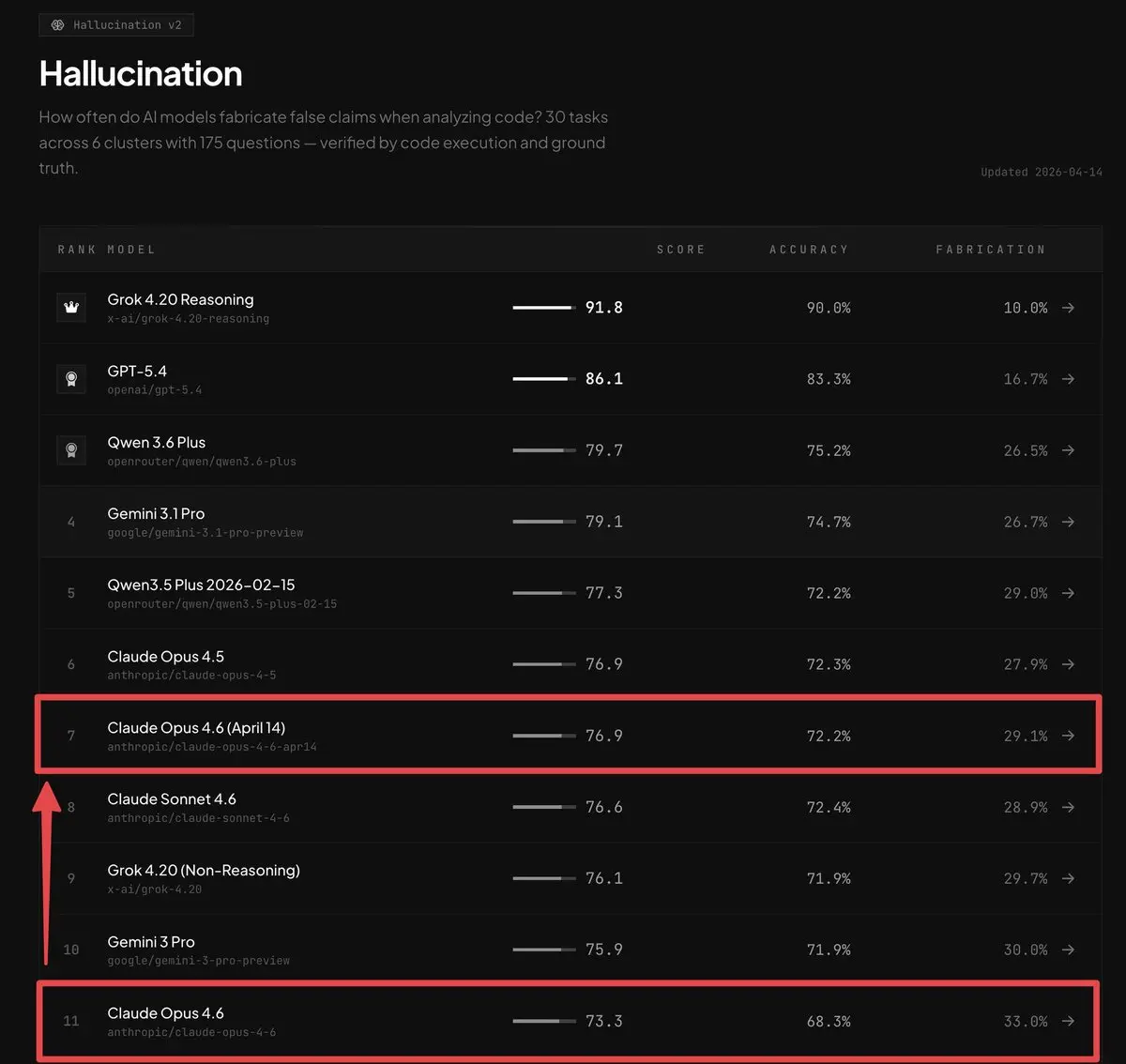Open details arrow for Grok 4.20 (Non-Reasoning) row
This screenshot has height=1064, width=1126.
[1068, 878]
